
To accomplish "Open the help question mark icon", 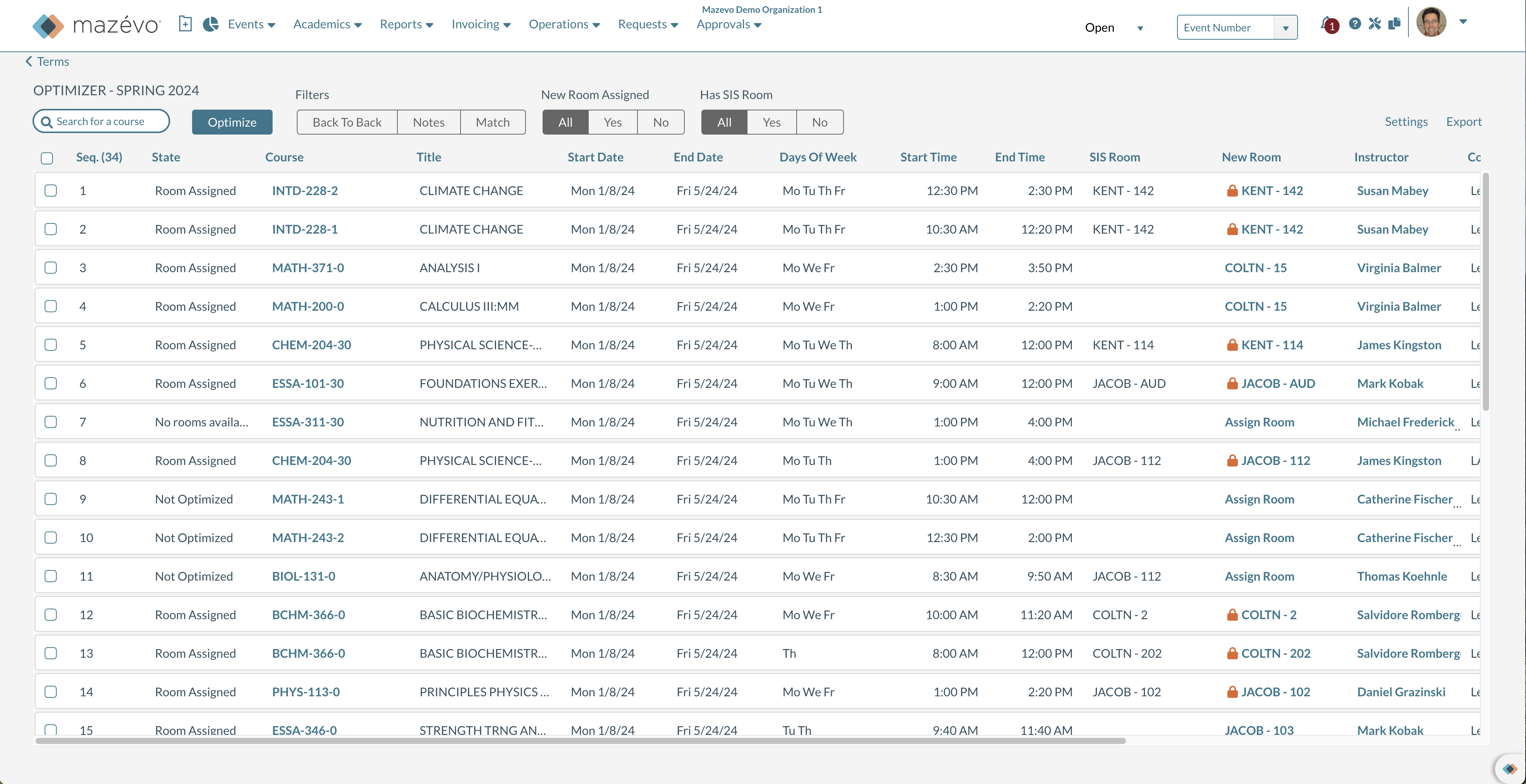I will (x=1355, y=24).
